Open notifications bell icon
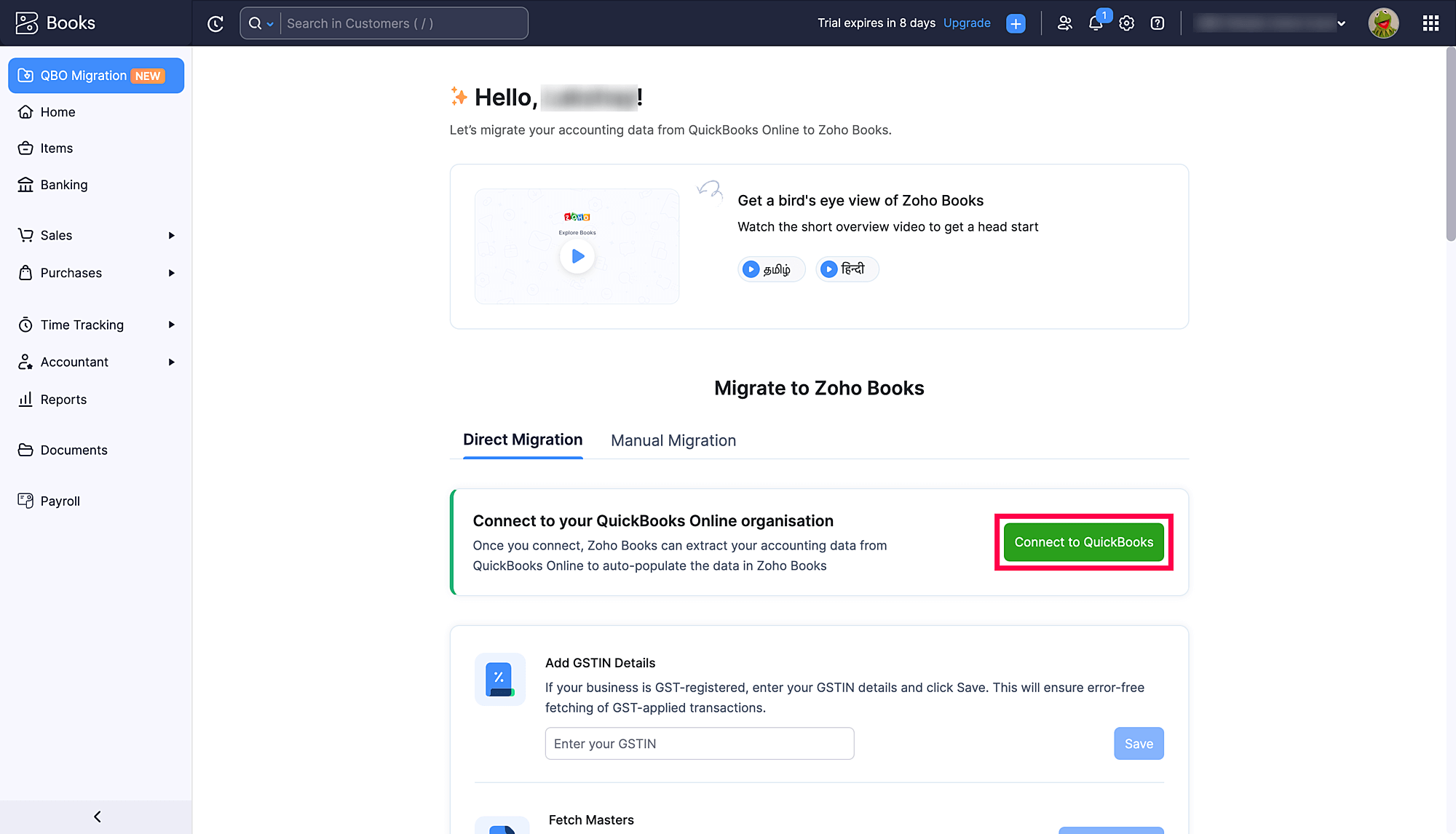This screenshot has width=1456, height=834. 1096,23
